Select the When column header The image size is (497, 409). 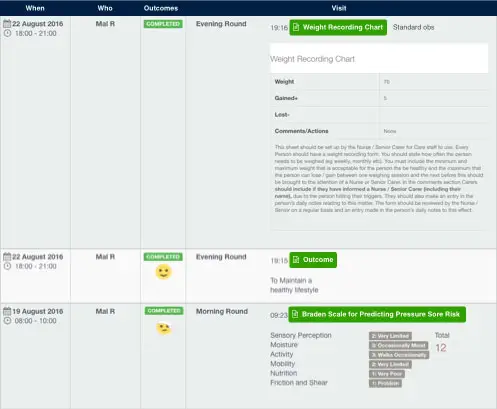(x=35, y=8)
